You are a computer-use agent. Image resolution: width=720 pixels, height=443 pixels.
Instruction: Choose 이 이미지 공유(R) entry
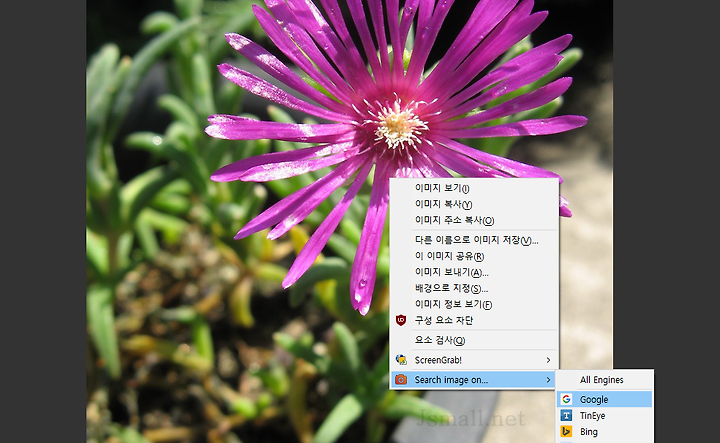[474, 256]
